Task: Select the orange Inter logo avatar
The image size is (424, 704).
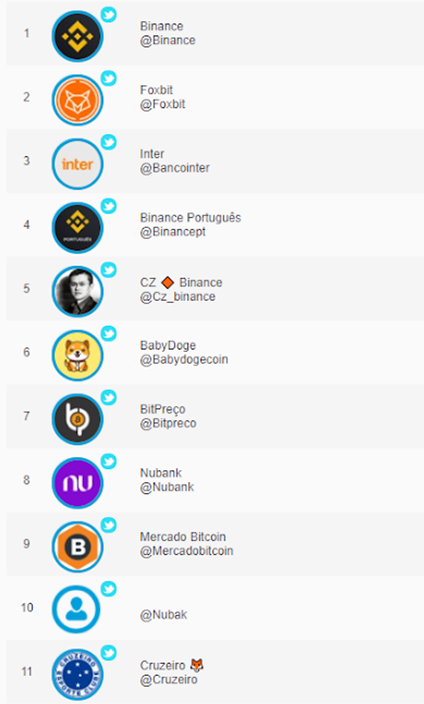Action: click(x=77, y=164)
